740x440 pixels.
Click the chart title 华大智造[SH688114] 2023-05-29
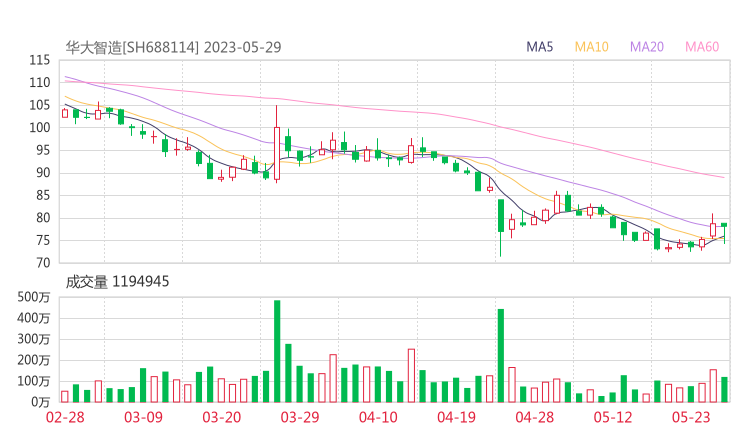173,47
